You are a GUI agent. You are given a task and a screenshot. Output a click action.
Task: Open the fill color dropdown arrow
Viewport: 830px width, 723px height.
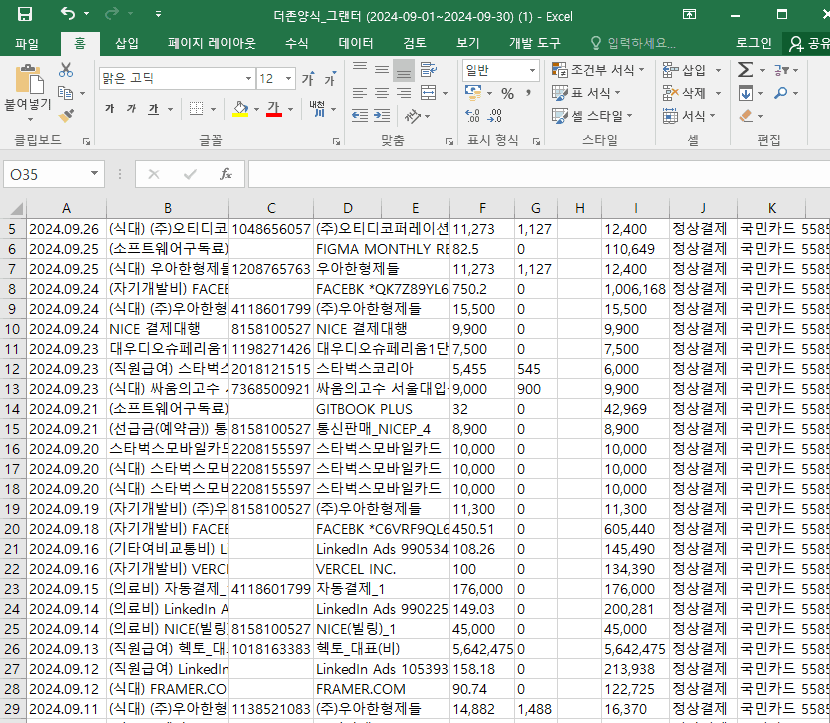pyautogui.click(x=257, y=110)
